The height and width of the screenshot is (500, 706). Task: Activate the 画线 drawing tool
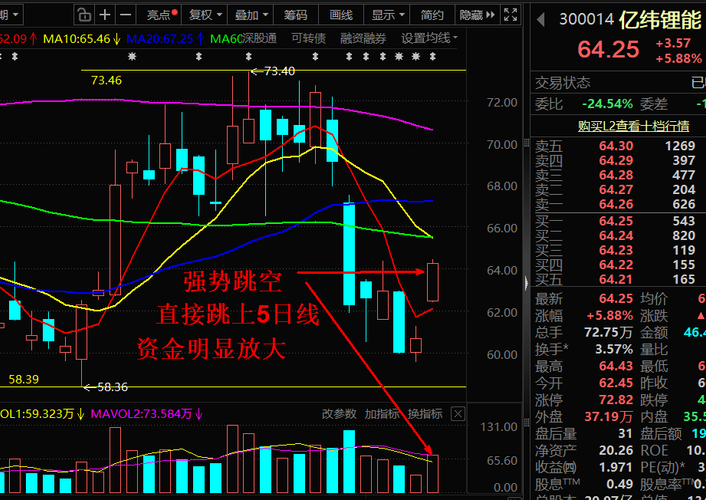point(341,15)
